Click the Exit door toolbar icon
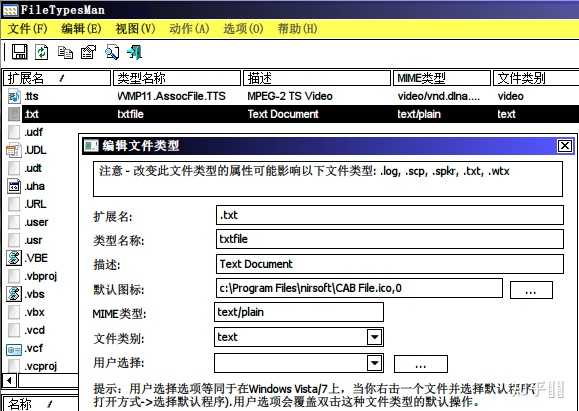The height and width of the screenshot is (411, 579). click(x=134, y=52)
